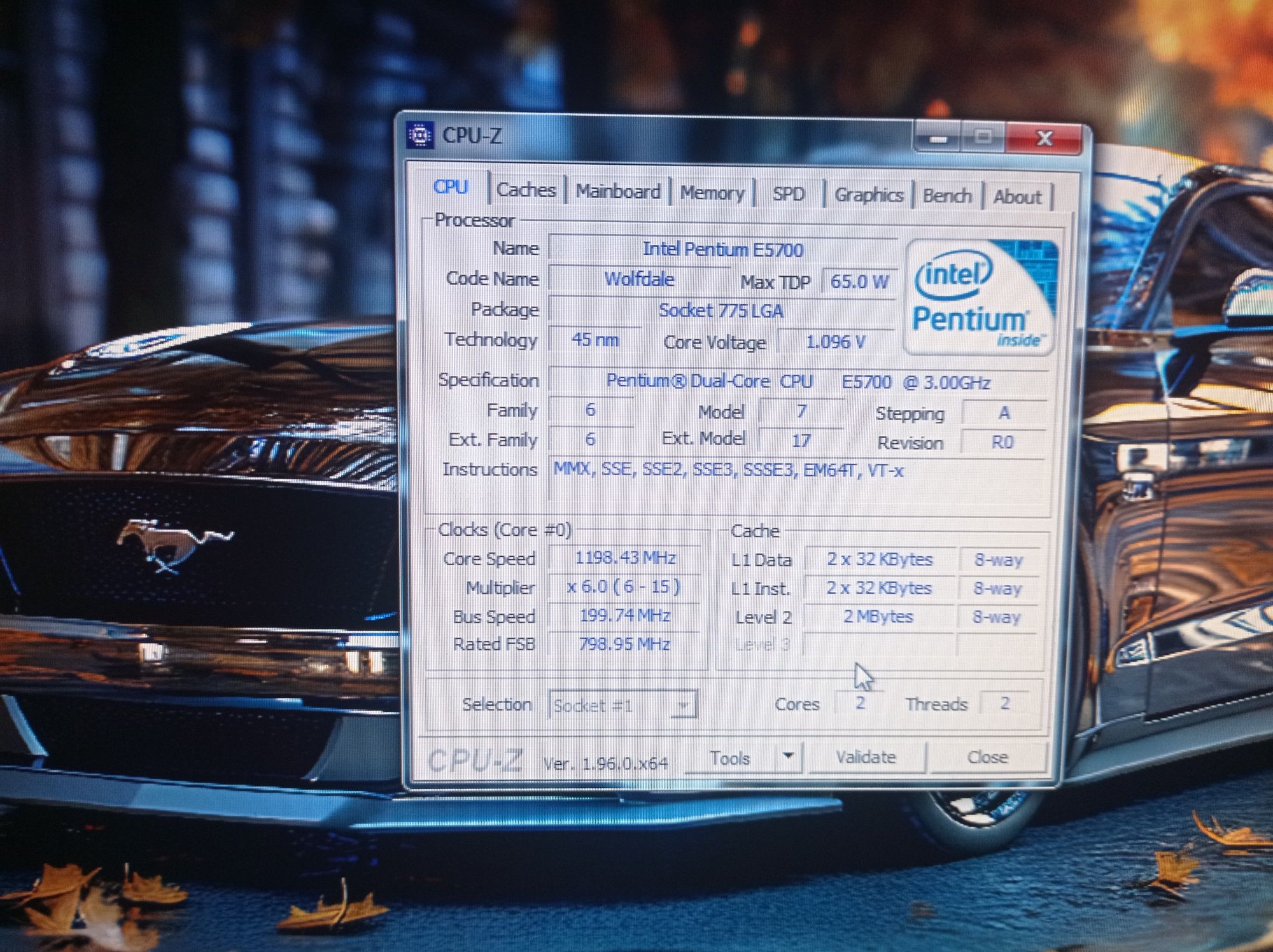The width and height of the screenshot is (1273, 952).
Task: Go to the SPD tab
Action: 789,194
